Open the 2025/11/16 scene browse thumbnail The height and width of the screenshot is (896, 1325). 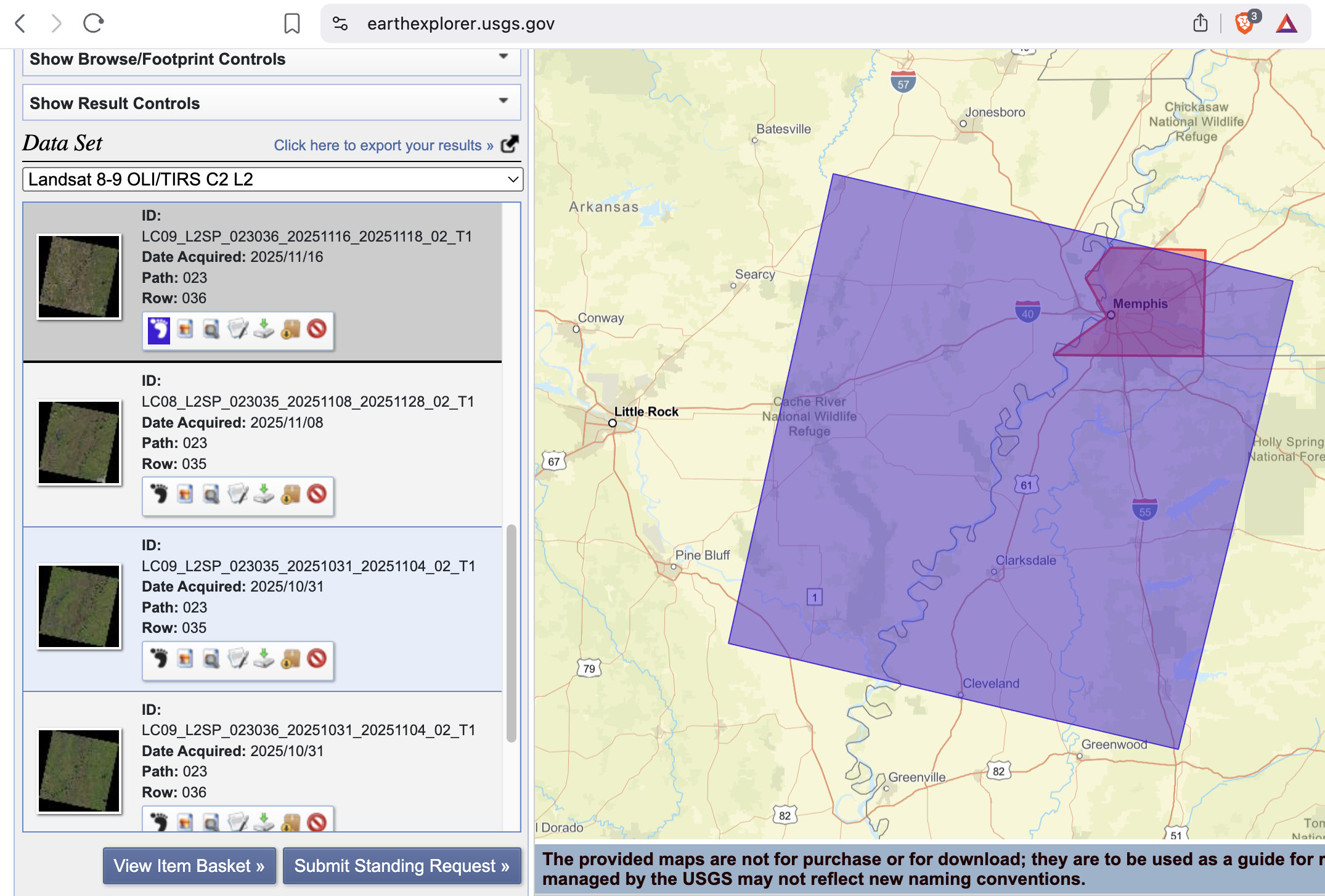tap(79, 277)
